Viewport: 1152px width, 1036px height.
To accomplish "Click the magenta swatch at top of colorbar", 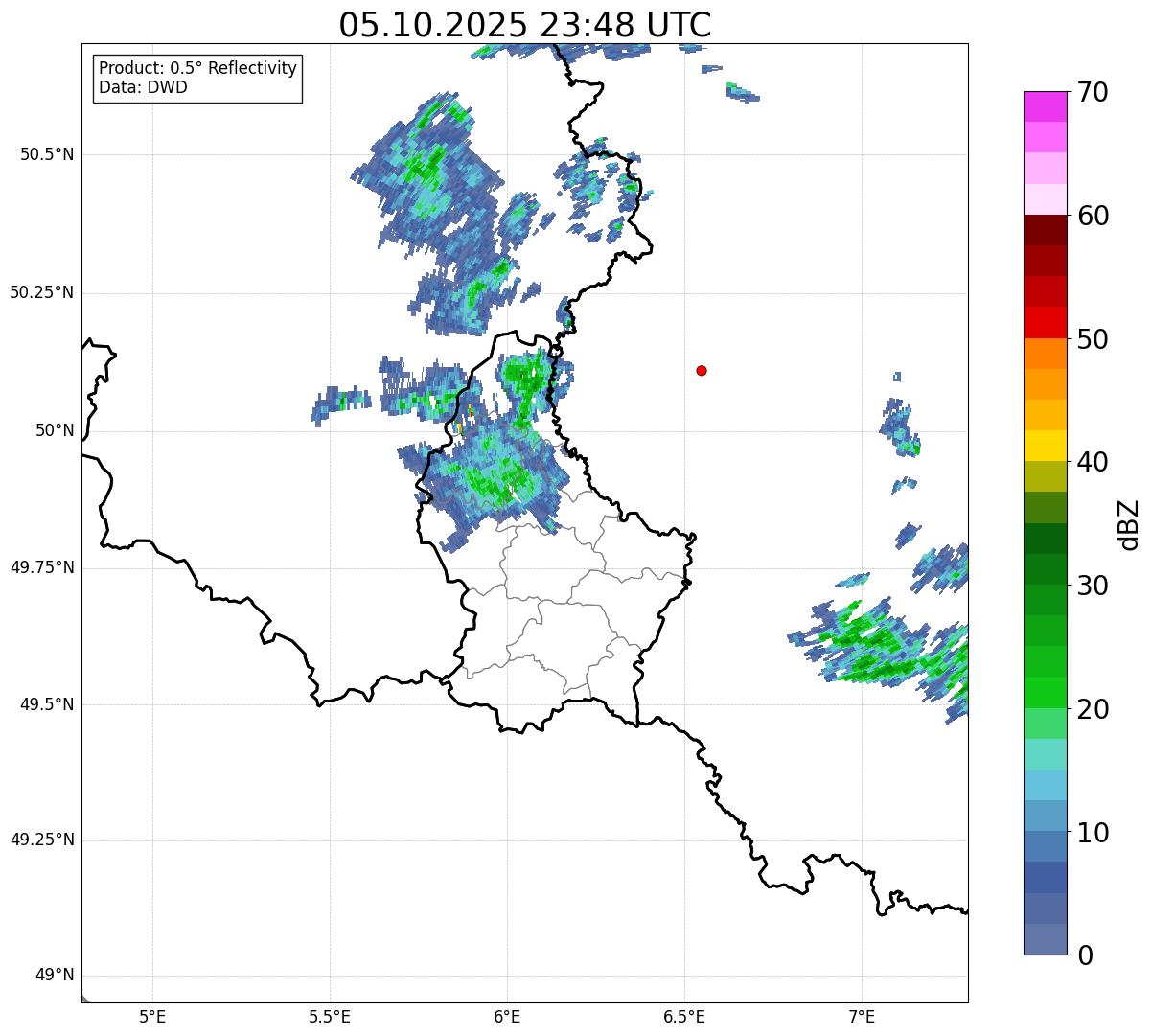I will click(x=1046, y=106).
